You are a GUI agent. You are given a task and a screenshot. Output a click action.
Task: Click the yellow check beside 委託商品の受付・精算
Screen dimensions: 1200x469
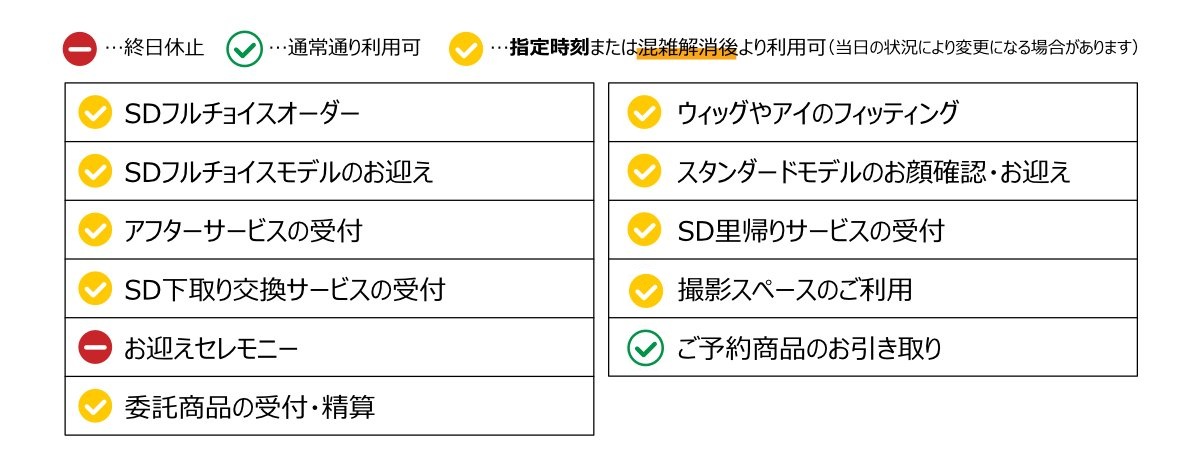[95, 407]
